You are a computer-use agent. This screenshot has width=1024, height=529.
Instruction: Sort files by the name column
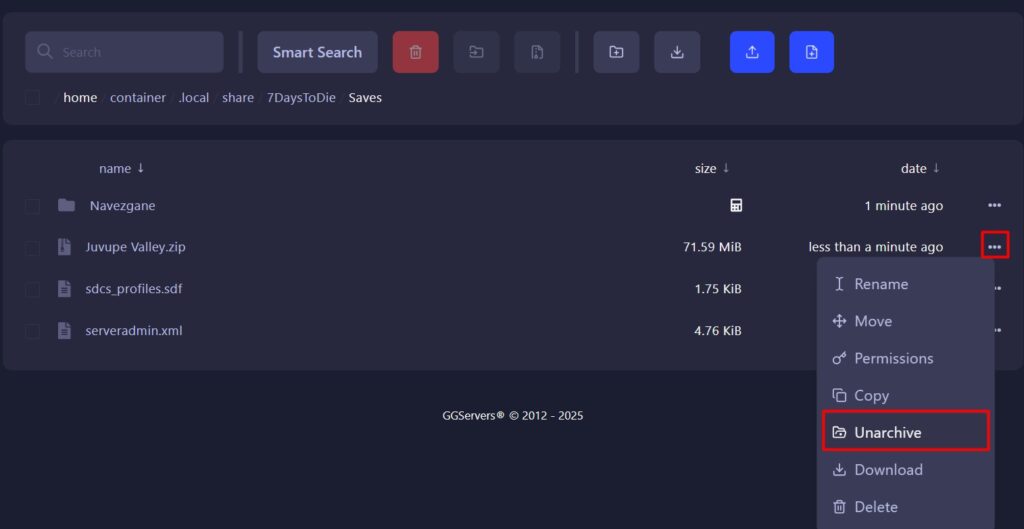[x=121, y=168]
